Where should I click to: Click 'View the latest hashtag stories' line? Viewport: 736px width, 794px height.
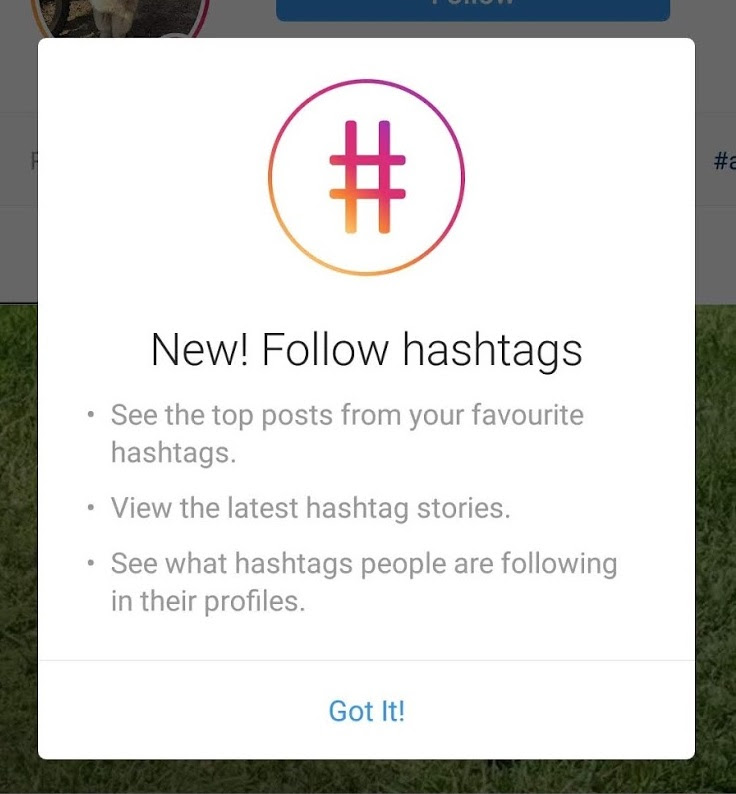point(311,508)
